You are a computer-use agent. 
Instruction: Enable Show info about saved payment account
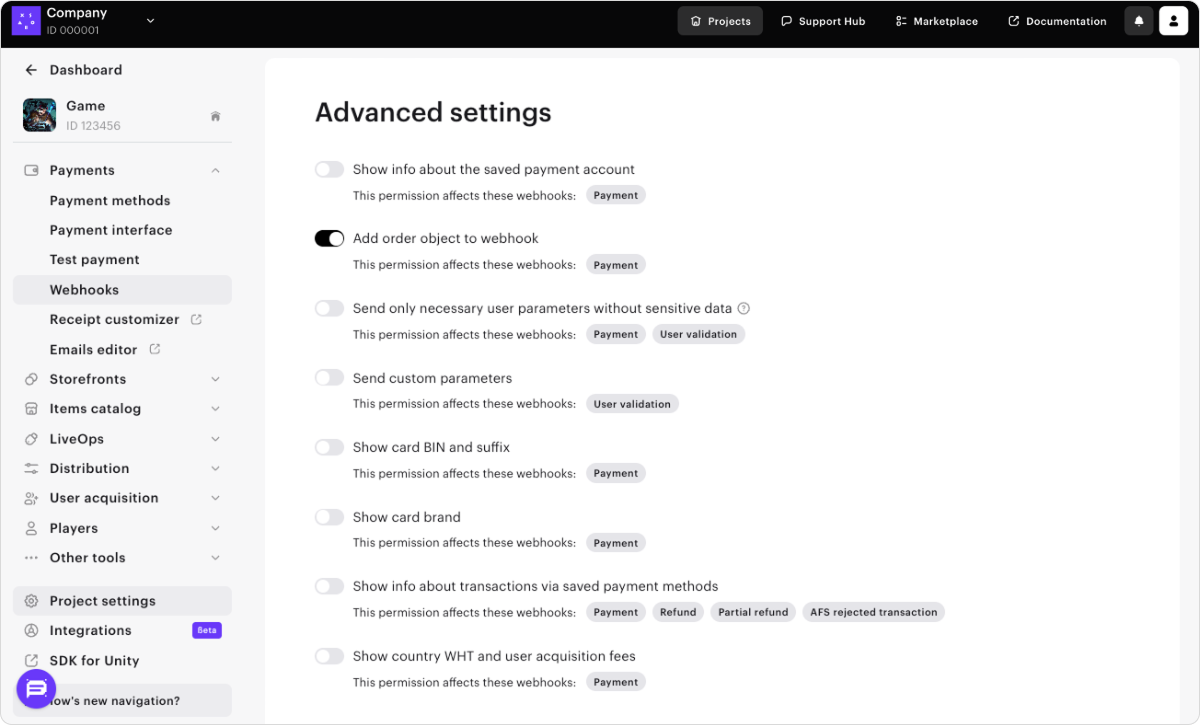click(x=329, y=169)
